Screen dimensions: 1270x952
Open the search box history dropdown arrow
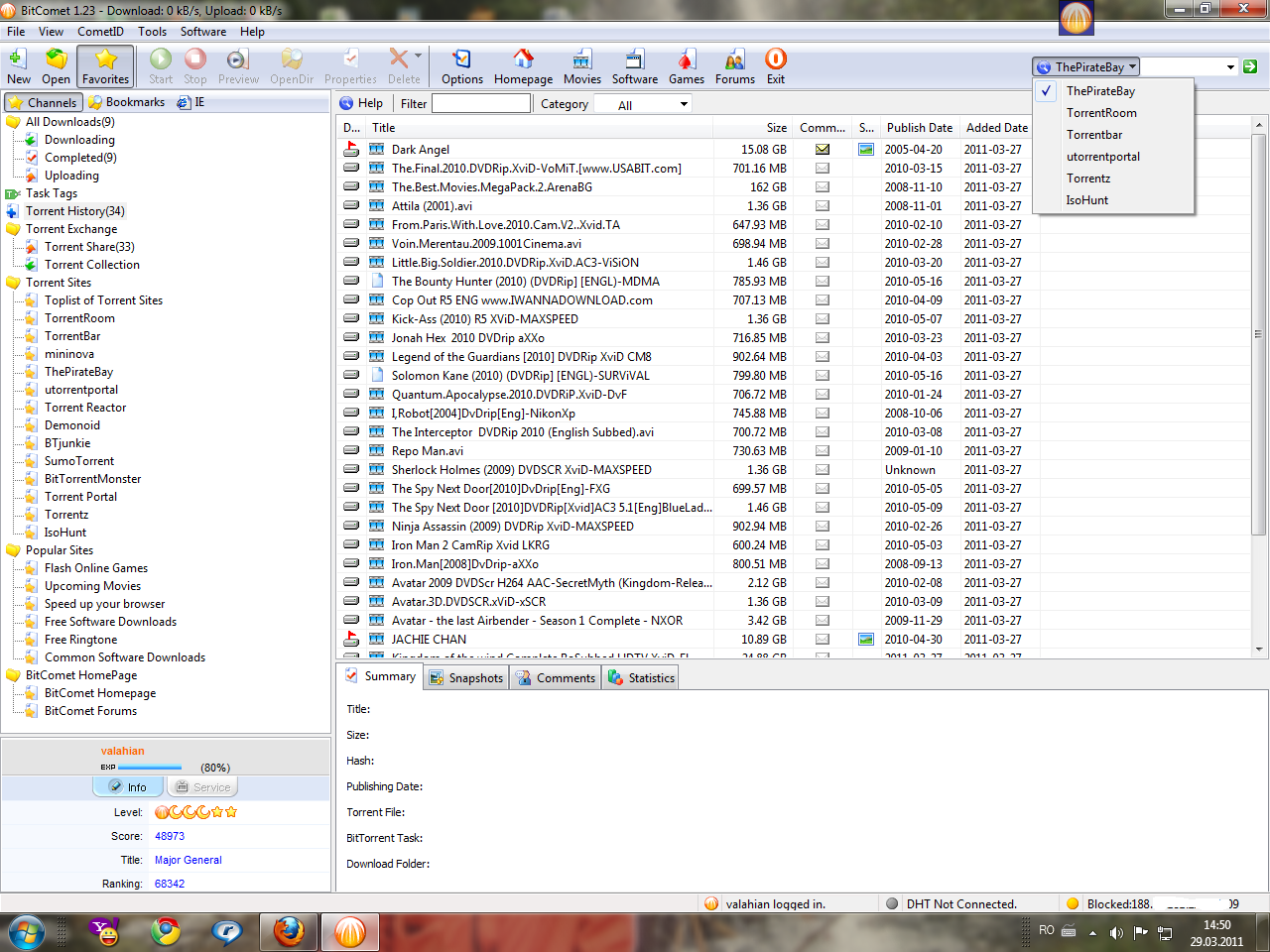click(x=1230, y=66)
